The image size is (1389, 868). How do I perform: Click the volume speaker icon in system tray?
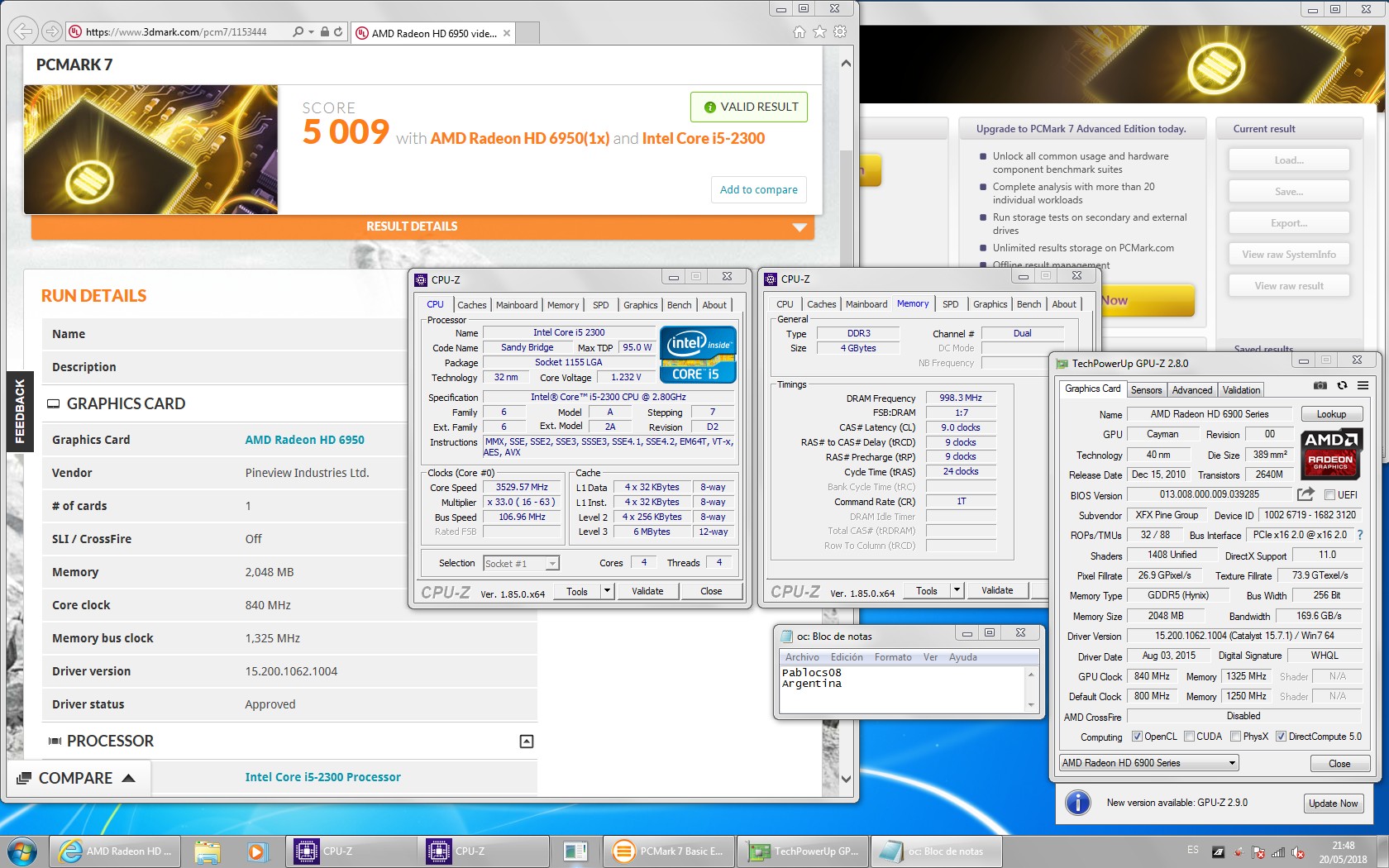(1298, 852)
